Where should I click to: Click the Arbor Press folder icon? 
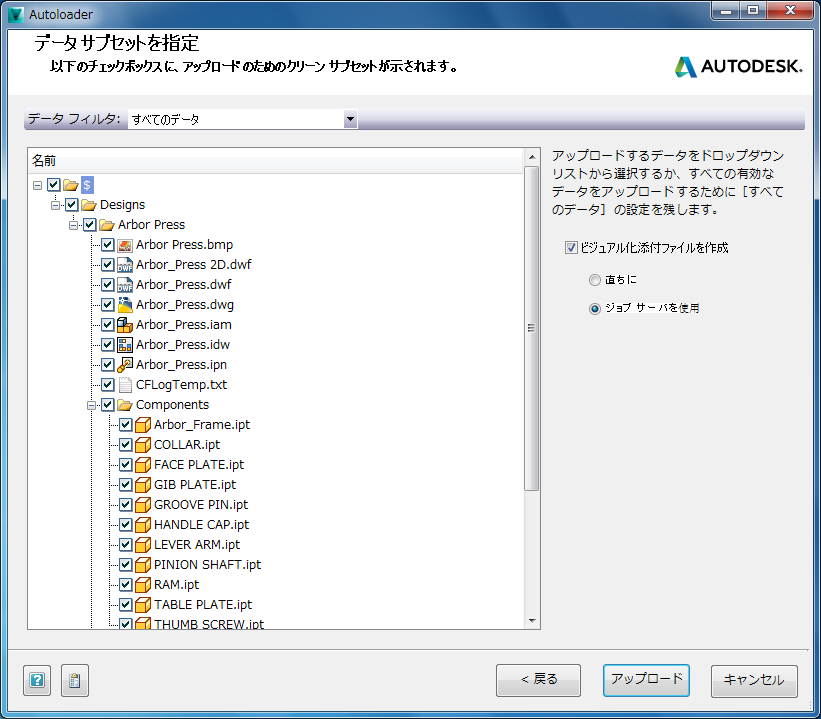107,225
